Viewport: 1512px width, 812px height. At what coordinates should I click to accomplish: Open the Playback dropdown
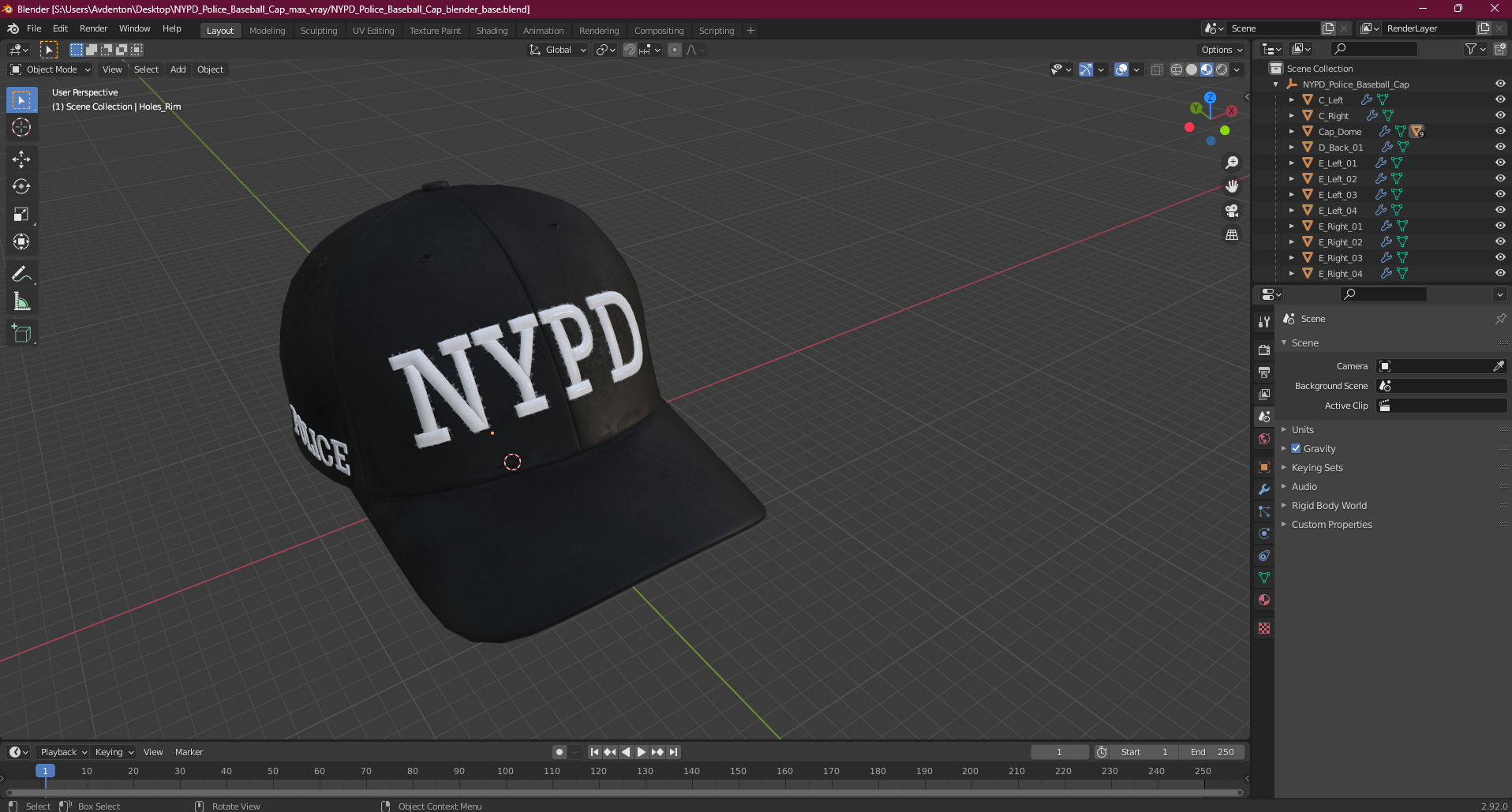(x=63, y=752)
